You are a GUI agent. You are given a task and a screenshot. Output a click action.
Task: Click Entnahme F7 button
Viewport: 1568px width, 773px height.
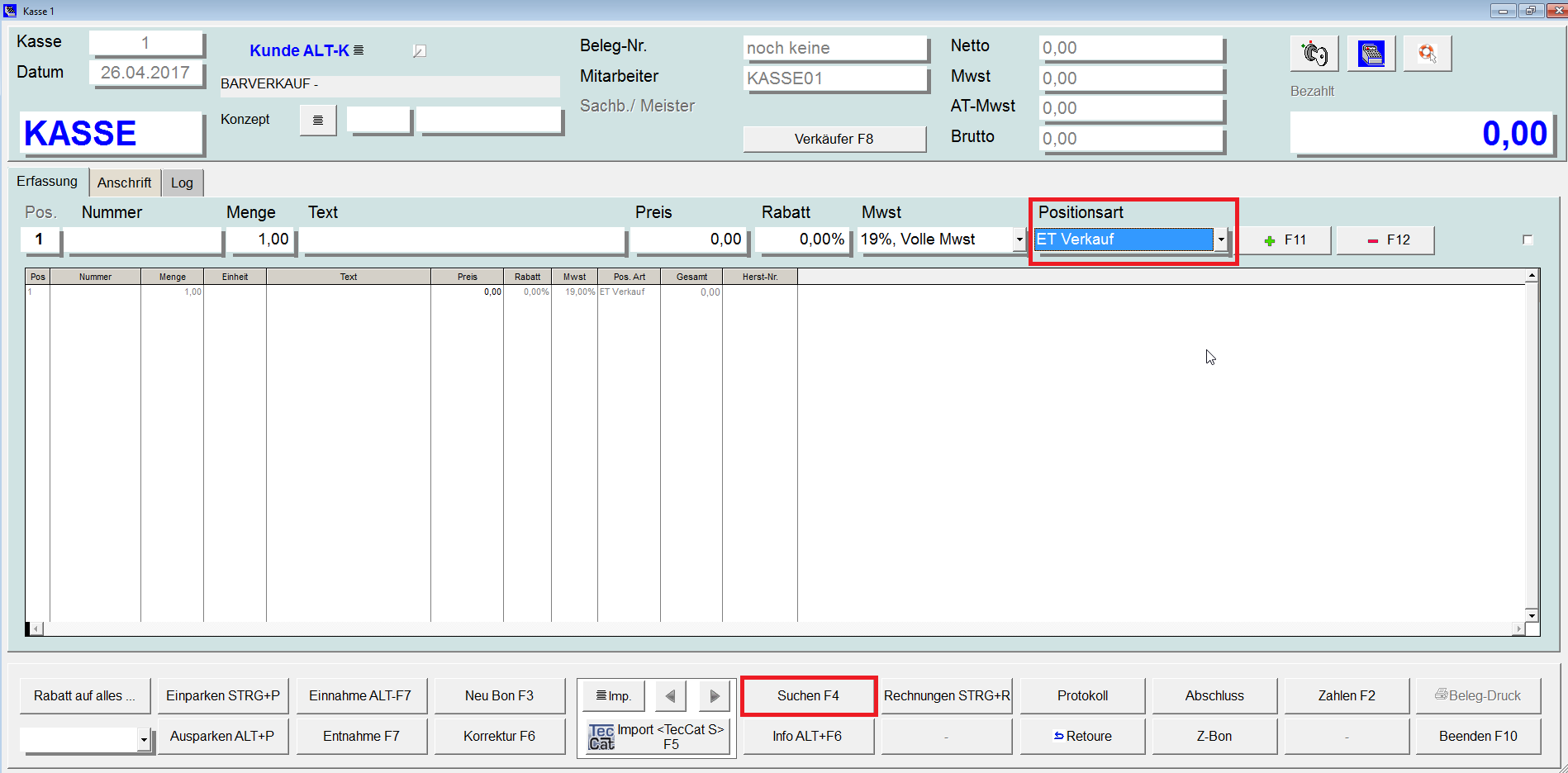[x=361, y=737]
